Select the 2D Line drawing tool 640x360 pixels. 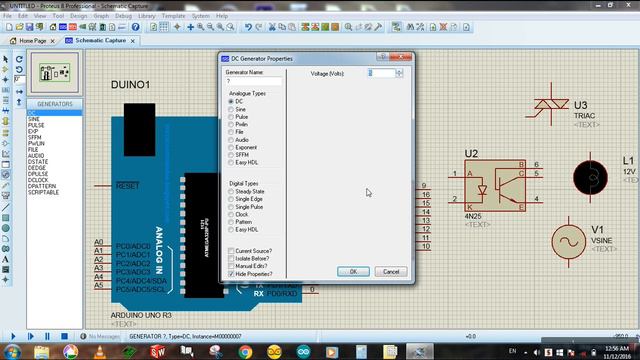click(x=6, y=207)
